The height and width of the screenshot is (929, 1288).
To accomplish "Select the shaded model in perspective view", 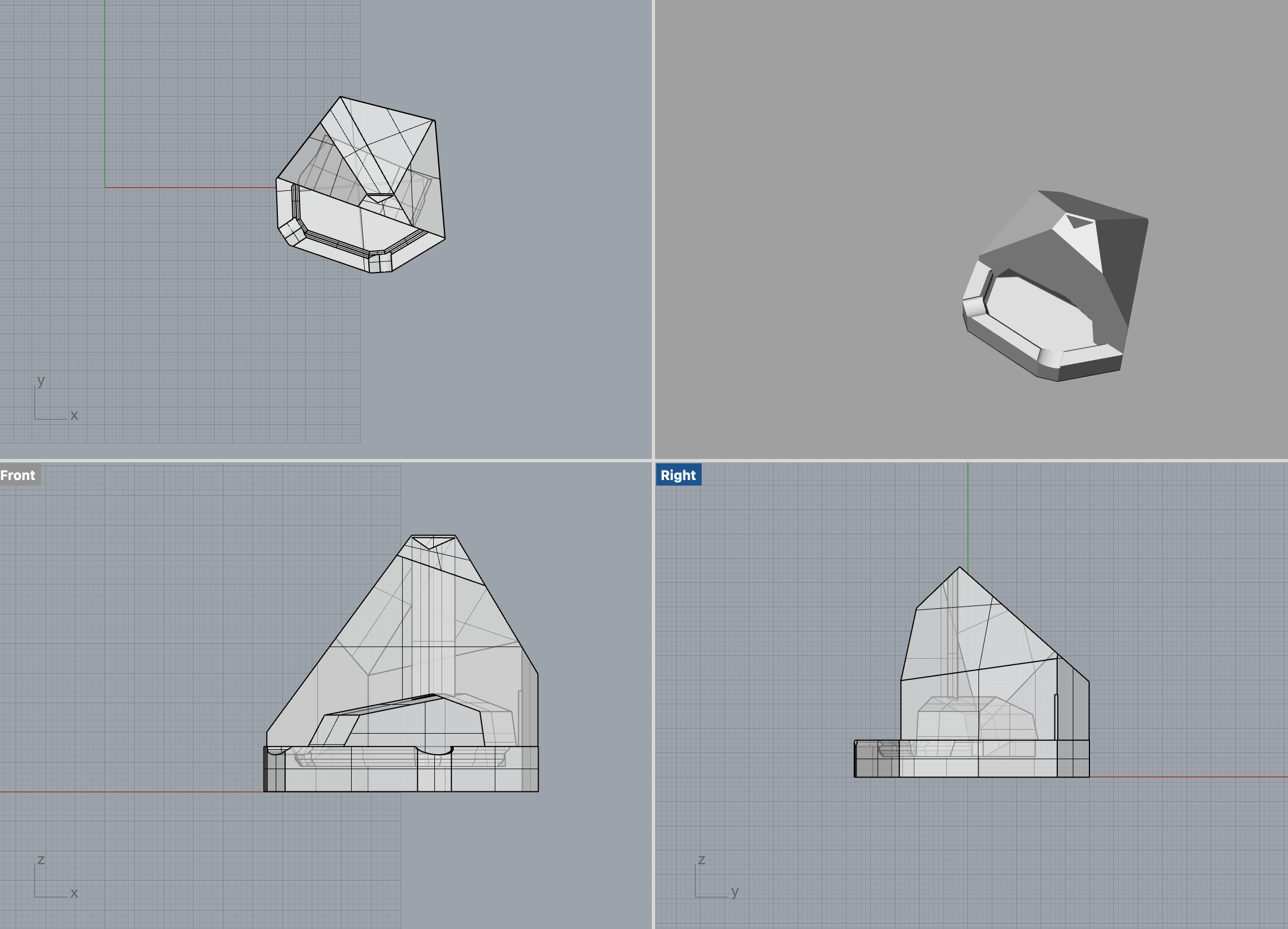I will (x=1055, y=286).
